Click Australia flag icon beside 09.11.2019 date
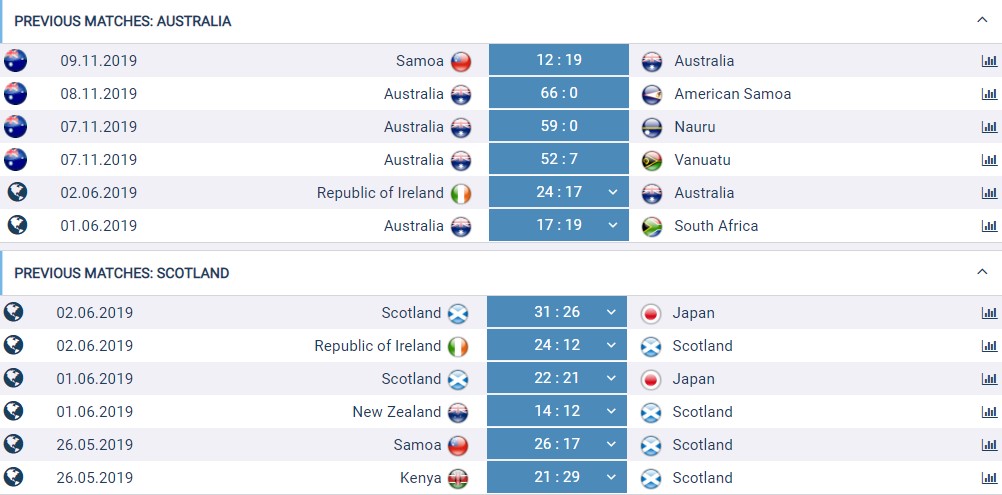The image size is (1002, 495). pos(15,61)
